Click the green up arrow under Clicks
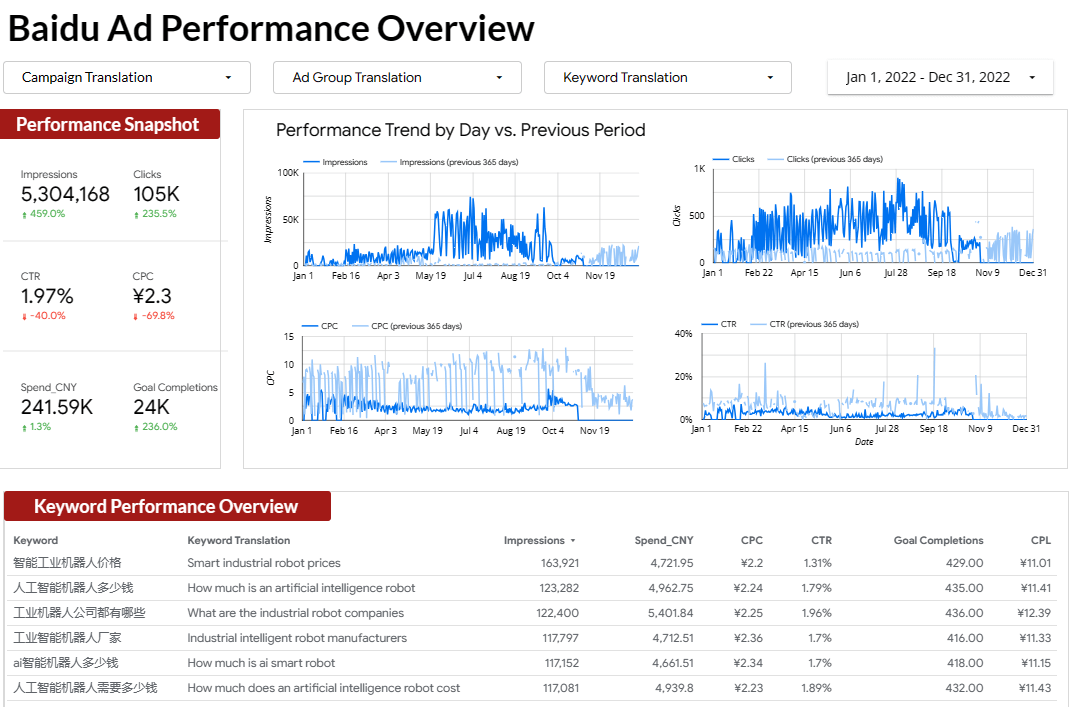Viewport: 1077px width, 707px height. tap(136, 214)
